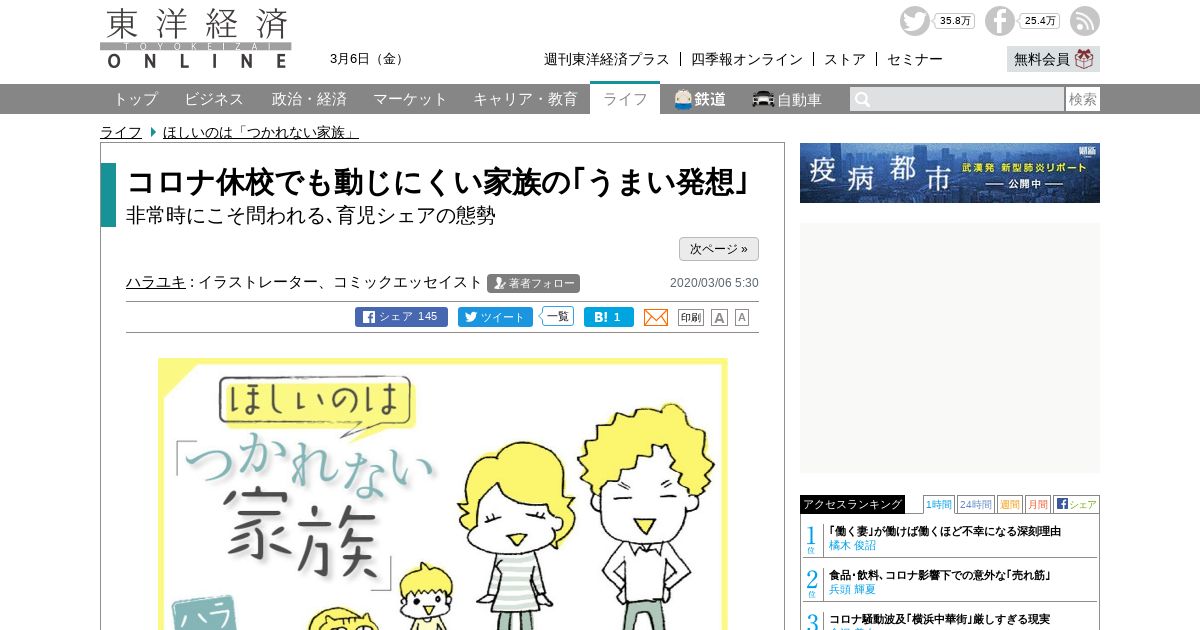This screenshot has width=1200, height=630.
Task: Open the RSS feed icon
Action: (x=1085, y=21)
